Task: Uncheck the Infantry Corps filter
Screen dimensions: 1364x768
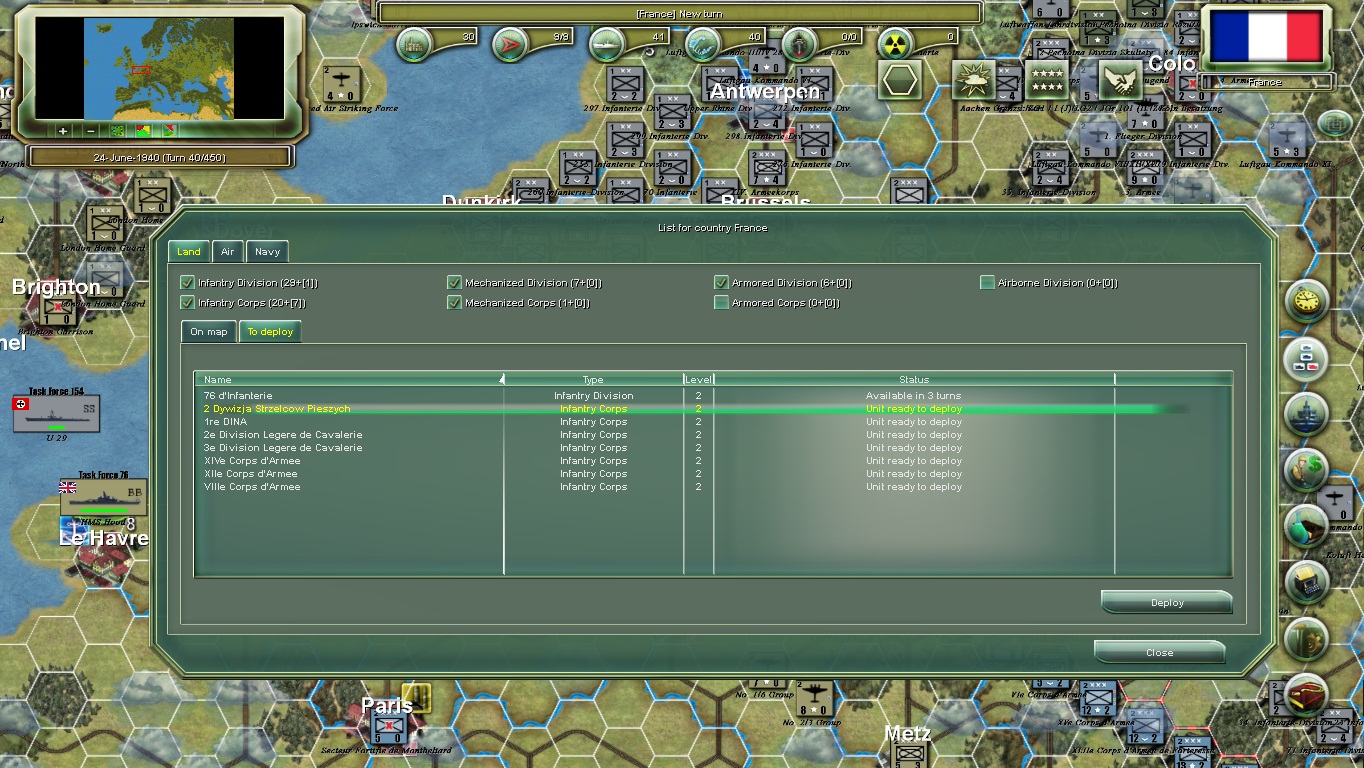Action: [x=187, y=302]
